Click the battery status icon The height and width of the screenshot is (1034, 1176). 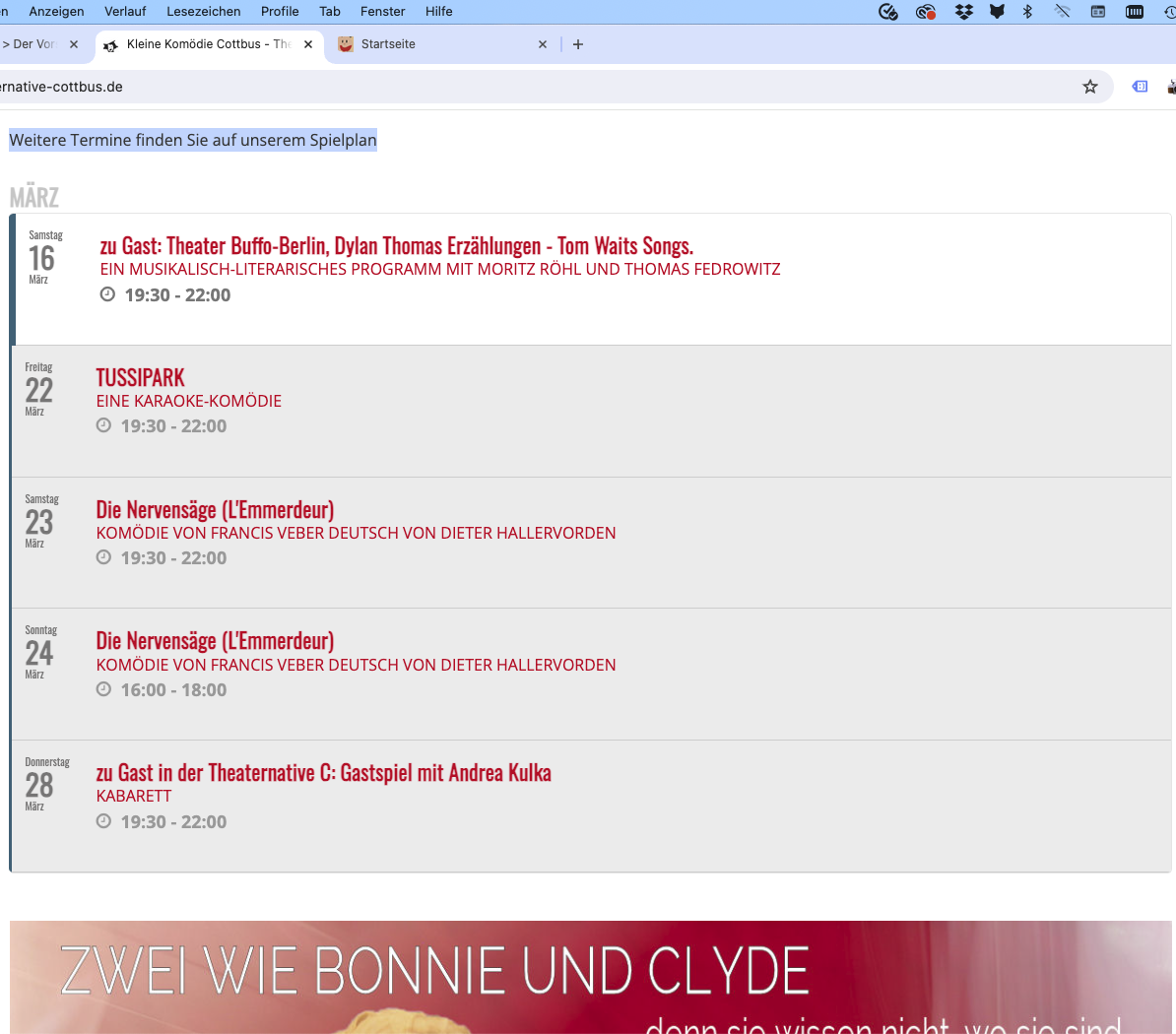[1135, 12]
